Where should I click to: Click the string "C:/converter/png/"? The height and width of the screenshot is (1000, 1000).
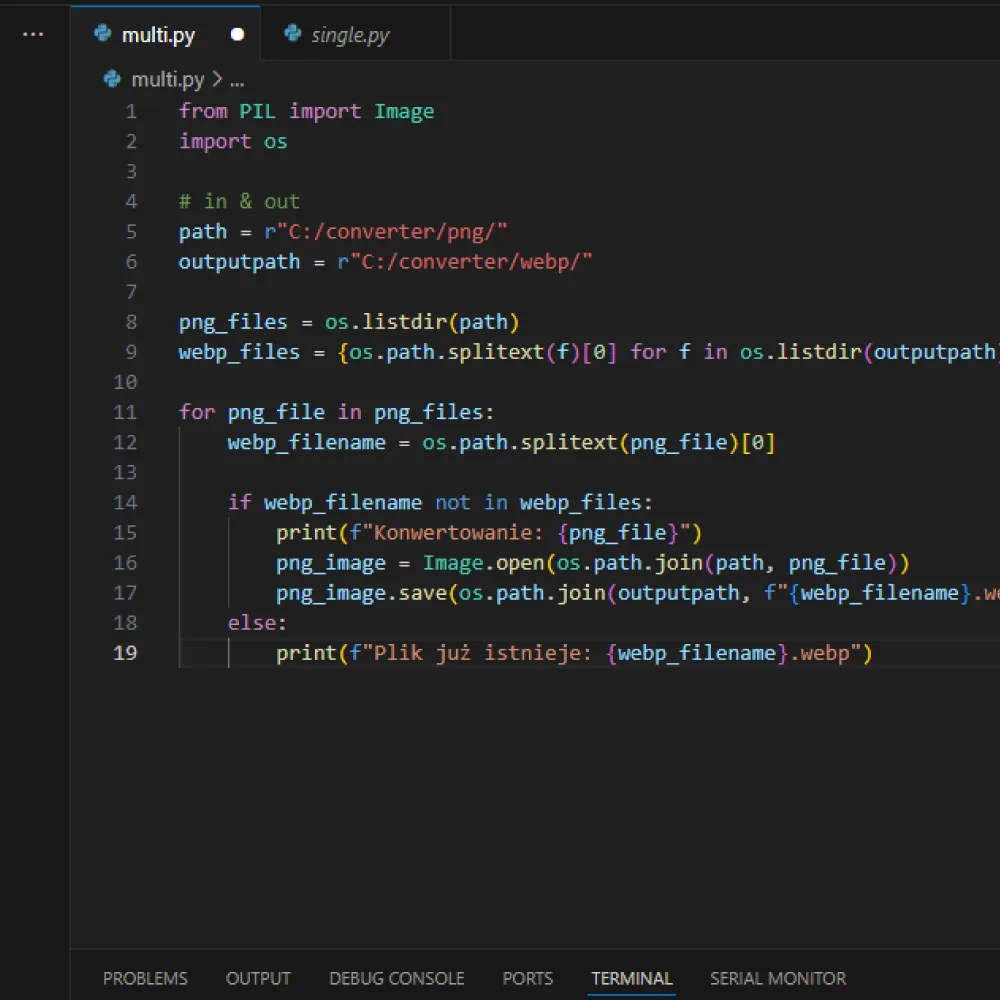coord(392,232)
